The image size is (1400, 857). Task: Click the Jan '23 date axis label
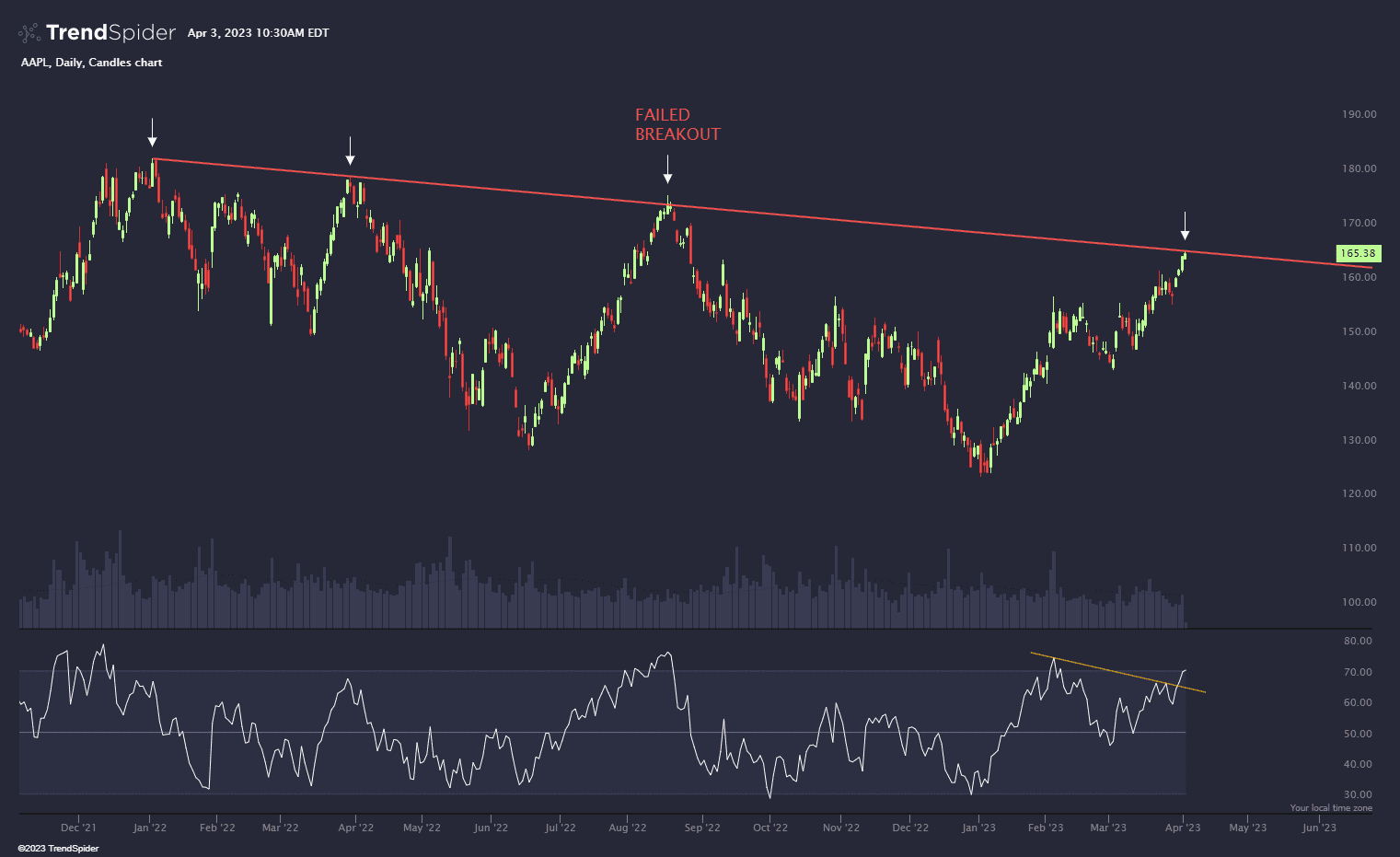(978, 828)
